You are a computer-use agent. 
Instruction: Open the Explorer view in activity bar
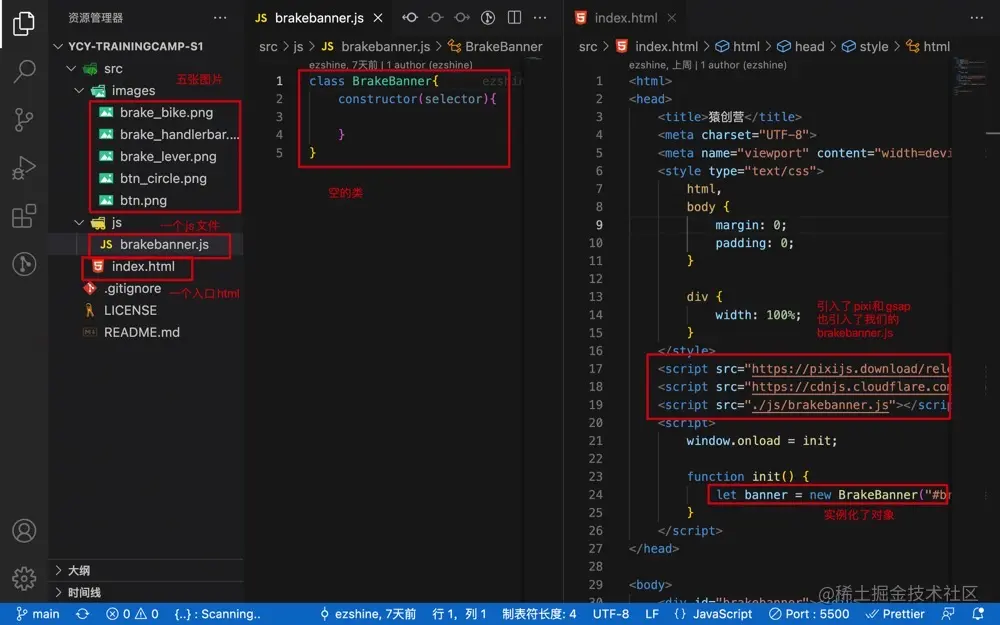(x=24, y=24)
